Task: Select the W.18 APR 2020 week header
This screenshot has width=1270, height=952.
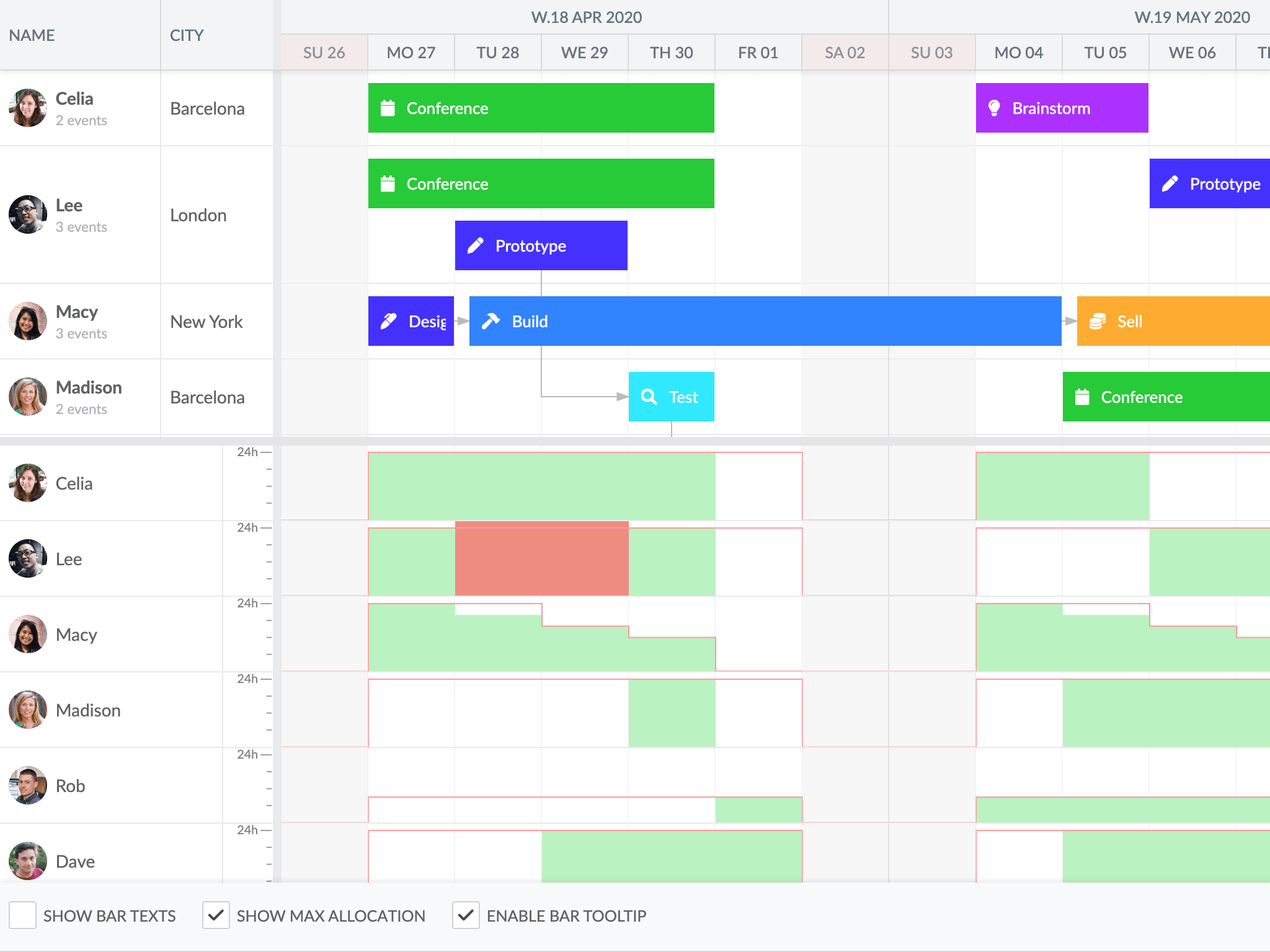Action: click(x=586, y=17)
